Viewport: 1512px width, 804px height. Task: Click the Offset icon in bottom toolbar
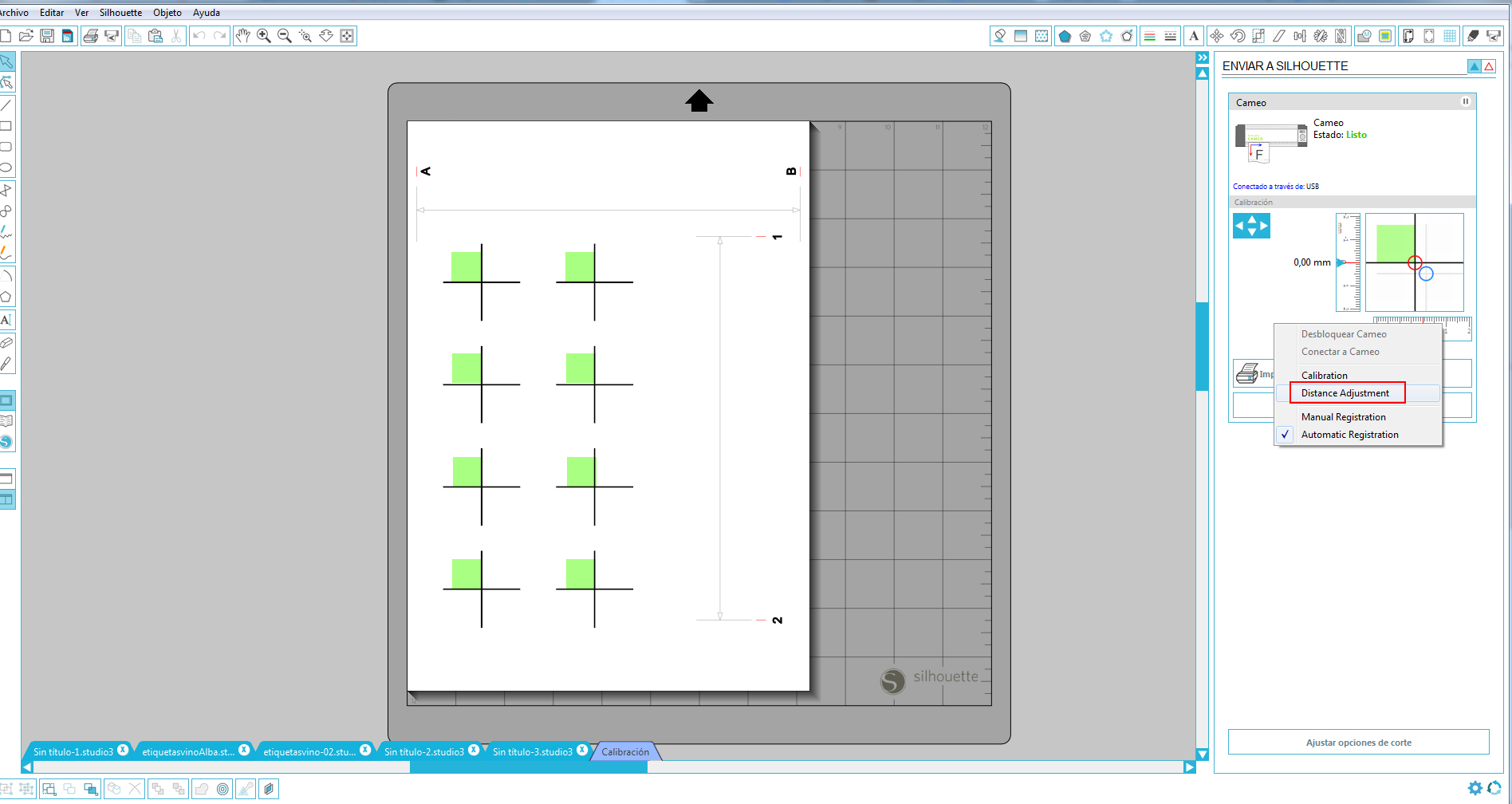click(x=222, y=789)
